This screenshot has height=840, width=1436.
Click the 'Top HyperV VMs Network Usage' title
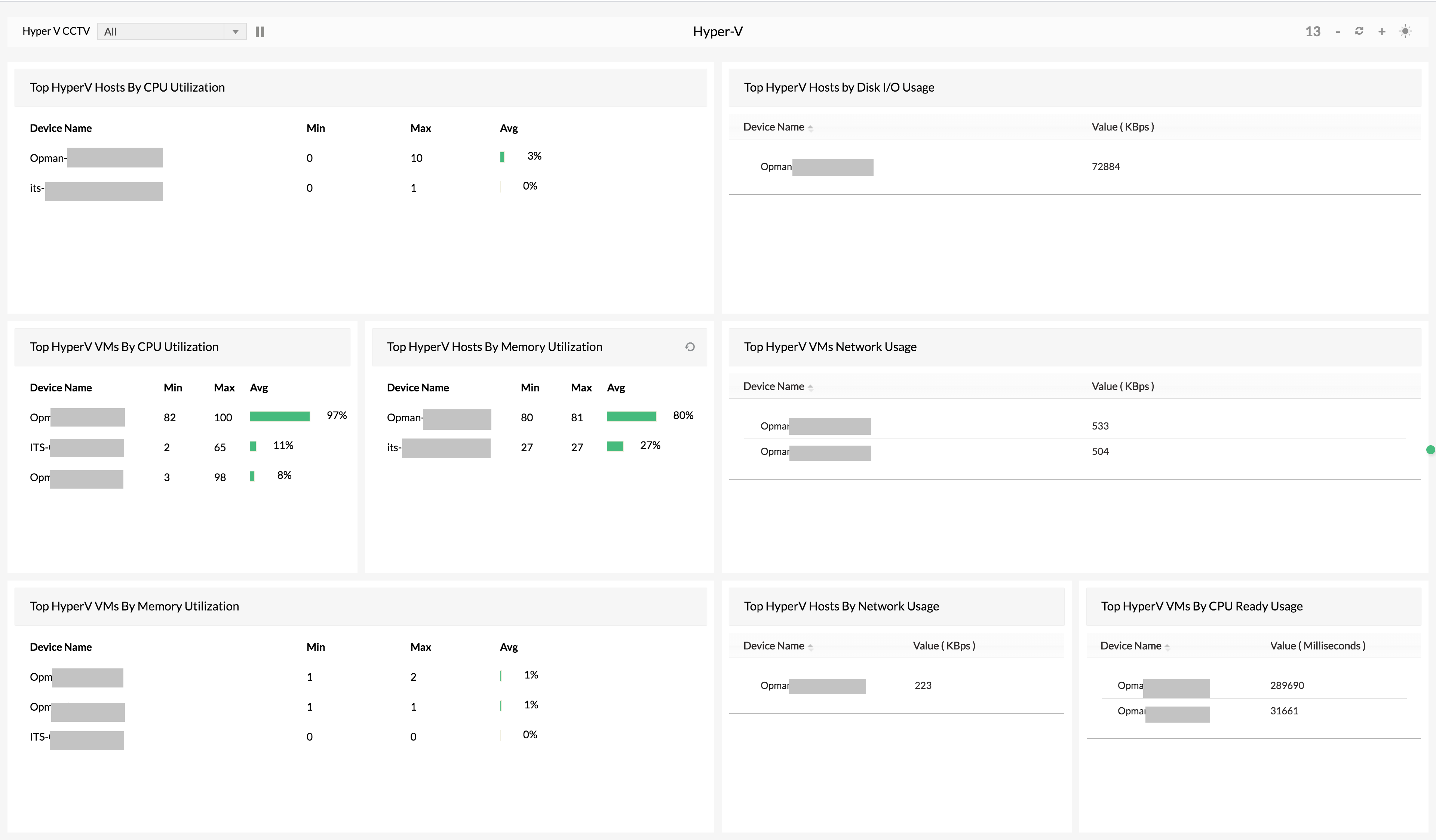pos(830,347)
